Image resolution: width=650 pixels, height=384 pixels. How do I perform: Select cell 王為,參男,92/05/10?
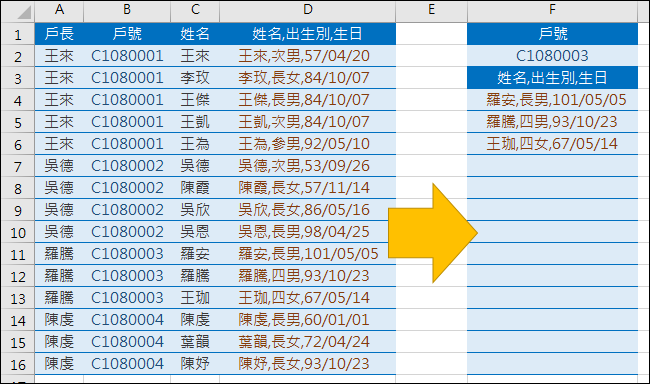(x=308, y=144)
